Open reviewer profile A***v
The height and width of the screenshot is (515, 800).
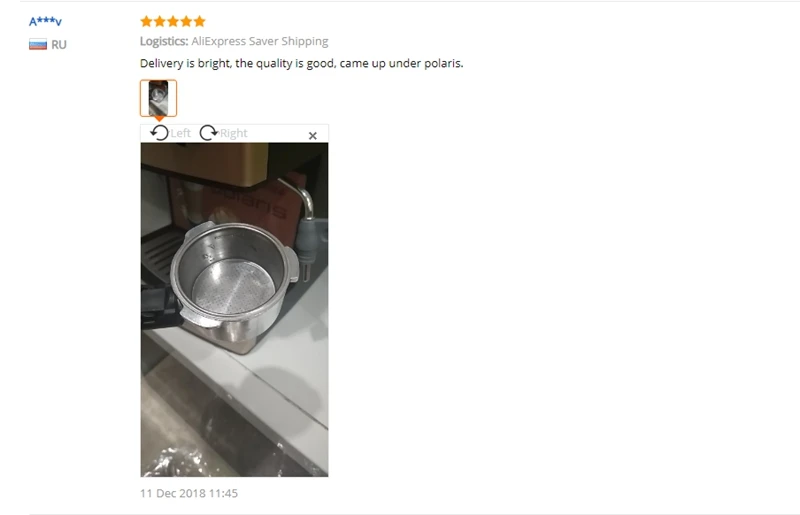(45, 21)
